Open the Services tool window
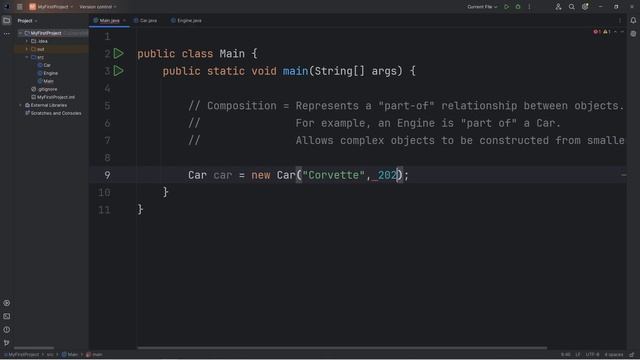Image resolution: width=640 pixels, height=360 pixels. tap(7, 303)
